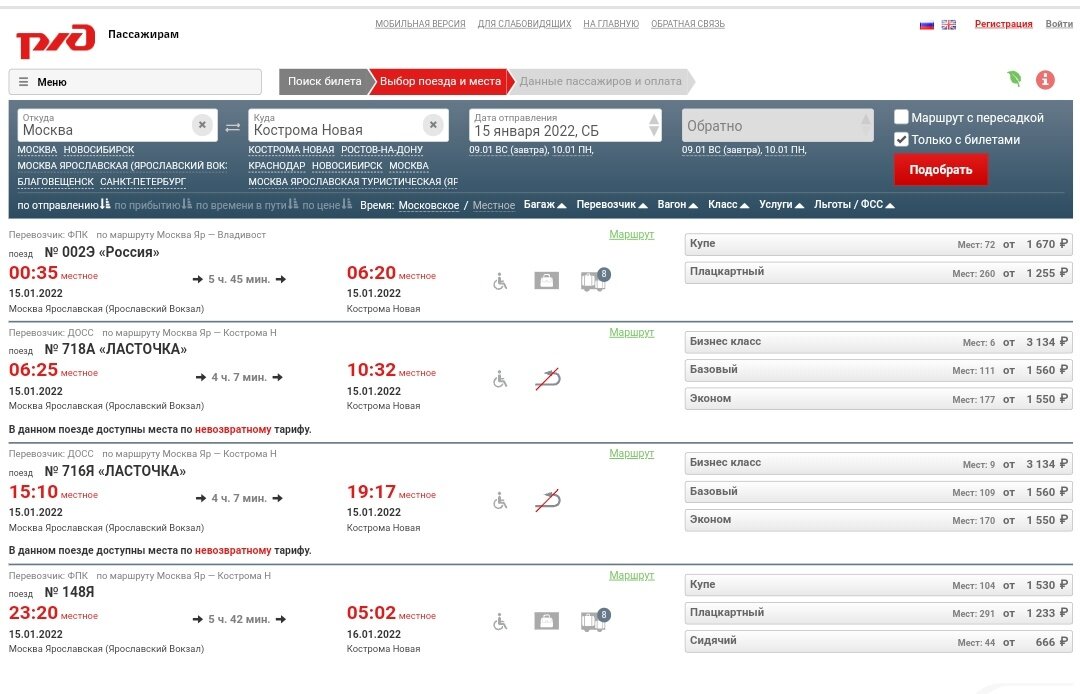The image size is (1080, 694).
Task: Click wheelchair icon for train 148Я
Action: point(500,622)
